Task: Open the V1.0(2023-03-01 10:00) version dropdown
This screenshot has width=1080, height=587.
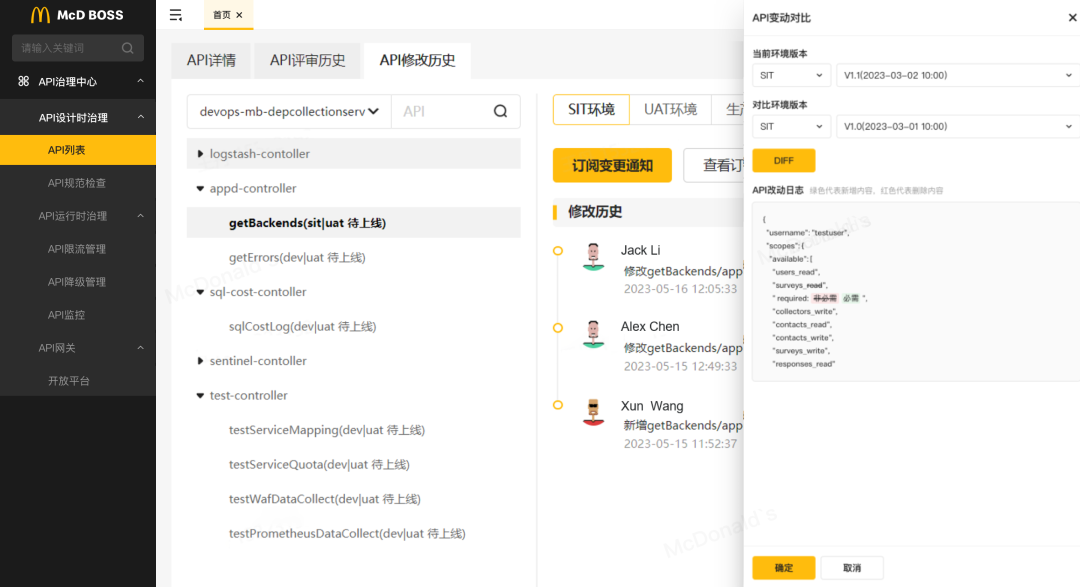Action: [957, 127]
